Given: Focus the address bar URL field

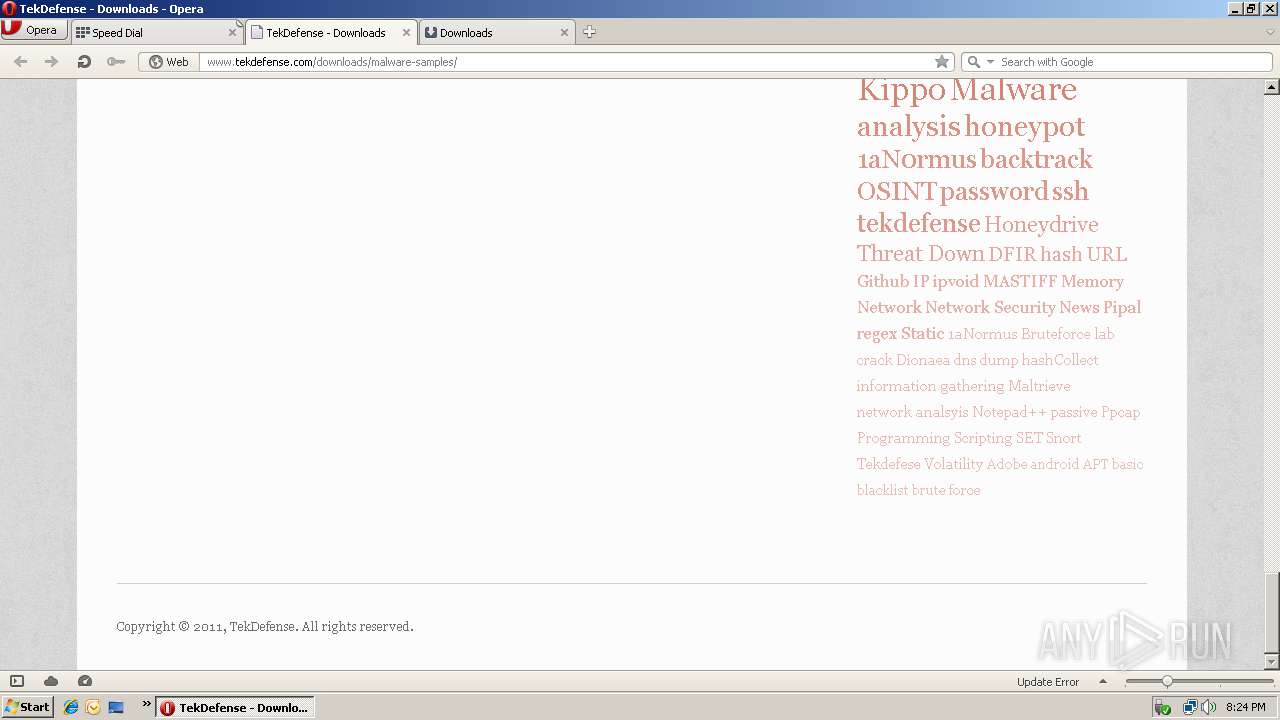Looking at the screenshot, I should pos(567,61).
